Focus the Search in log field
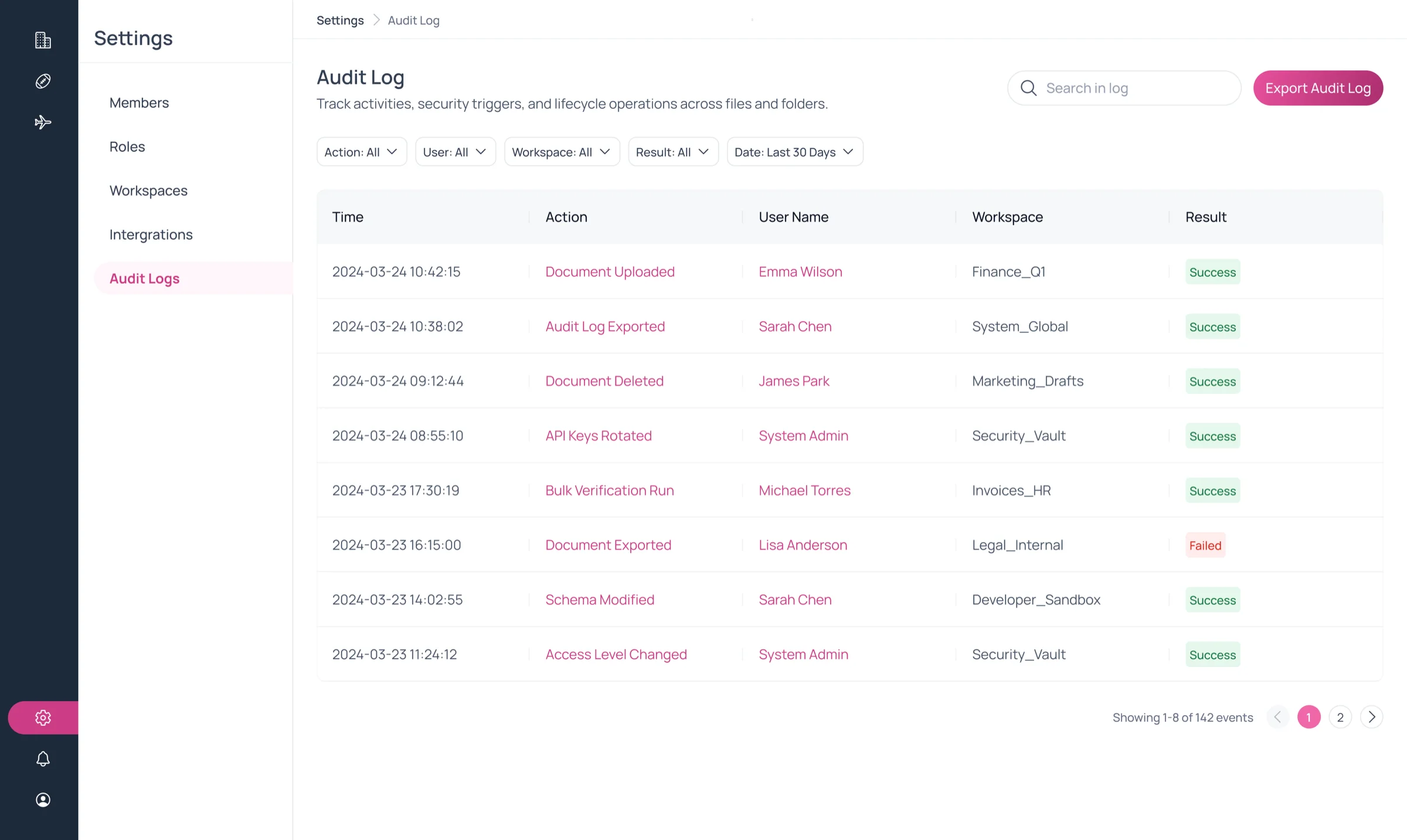Screen dimensions: 1407x840 [1124, 88]
